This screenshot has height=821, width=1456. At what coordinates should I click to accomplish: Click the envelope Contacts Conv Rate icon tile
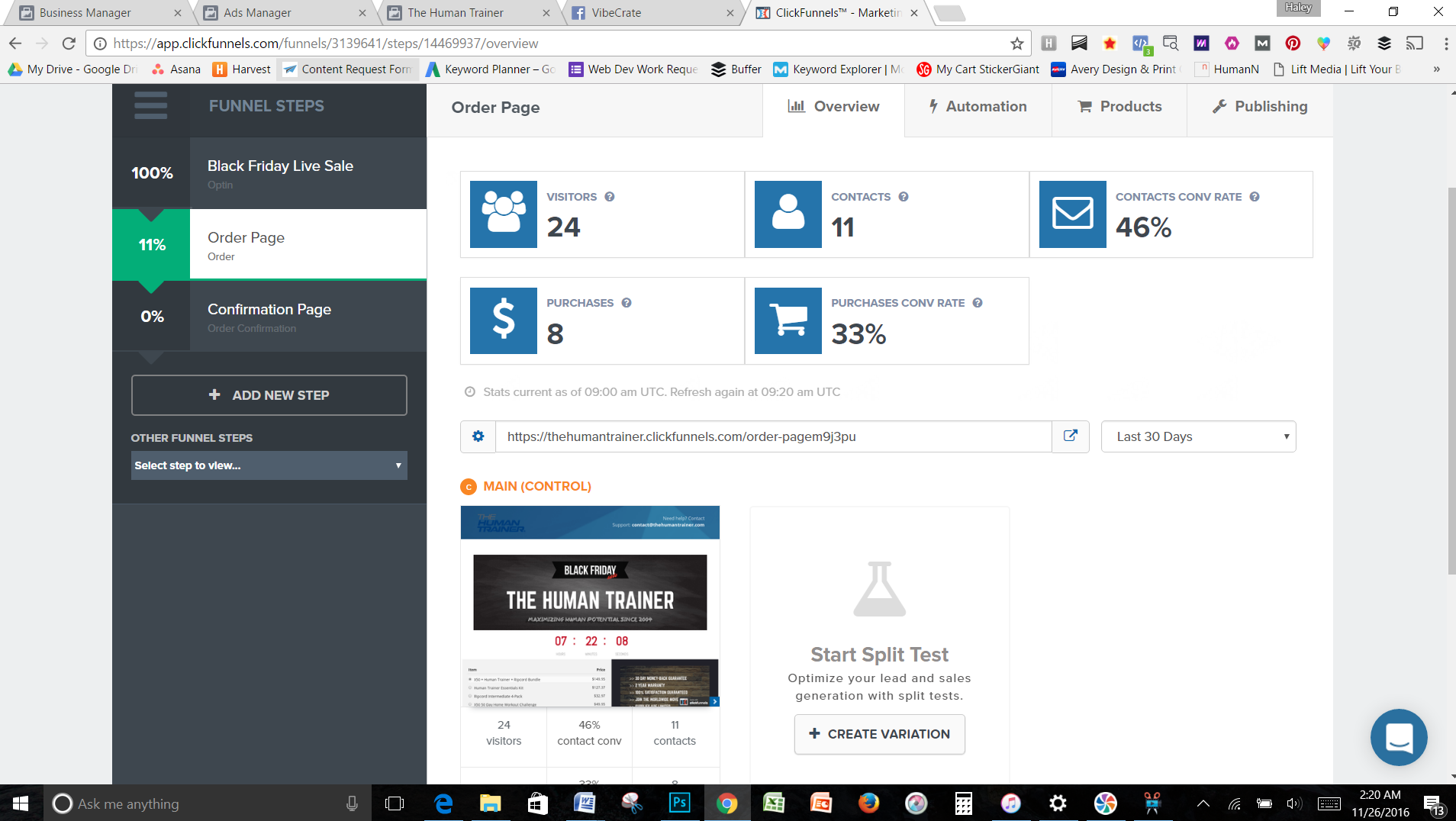click(x=1073, y=214)
